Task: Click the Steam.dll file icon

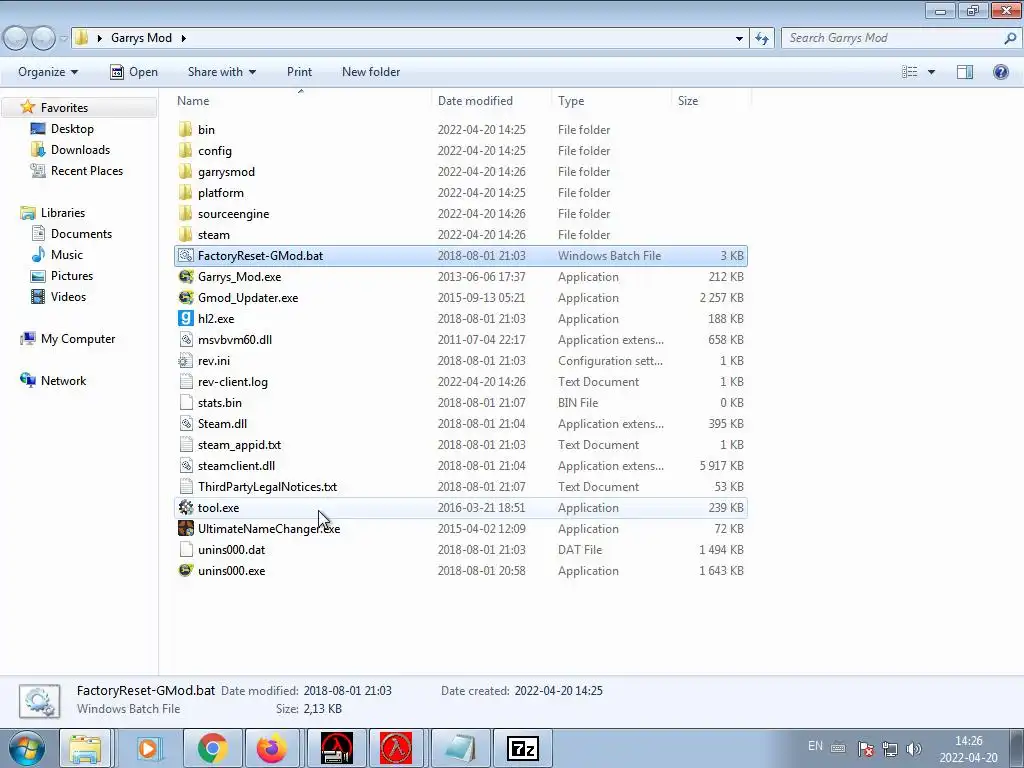Action: click(x=185, y=423)
